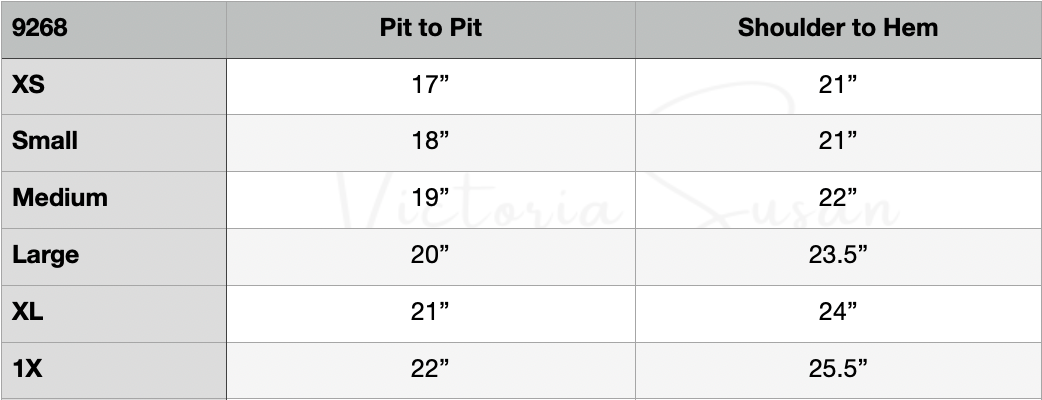Click the XS row label
The height and width of the screenshot is (400, 1042).
coord(28,85)
